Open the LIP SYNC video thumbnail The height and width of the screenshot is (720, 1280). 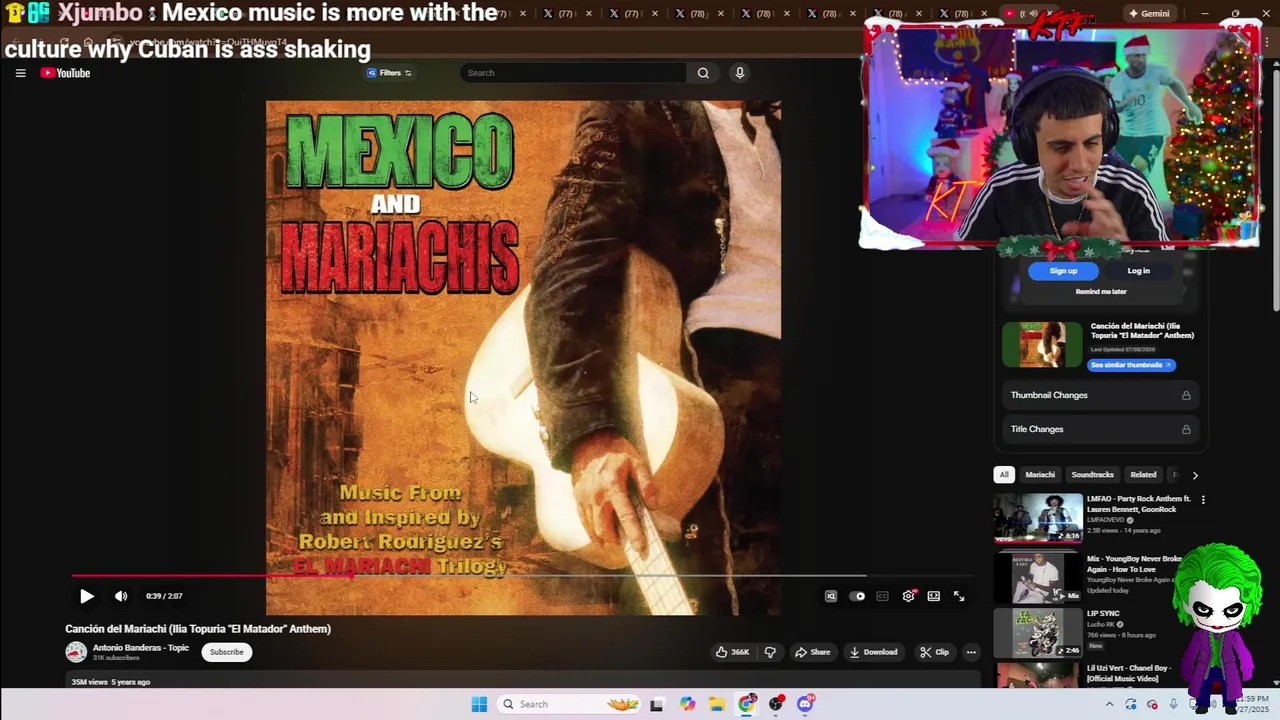[x=1038, y=633]
